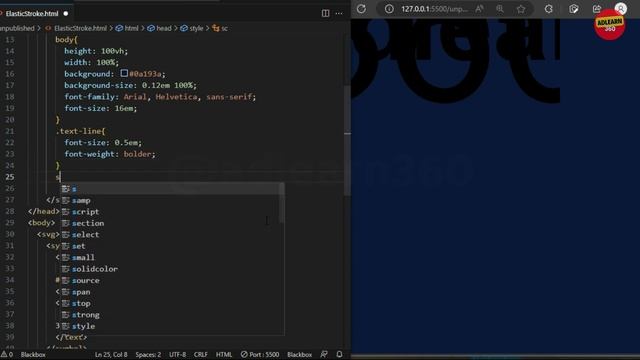Click the 'font-weight: bolder;' code line
This screenshot has width=640, height=360.
(110, 154)
